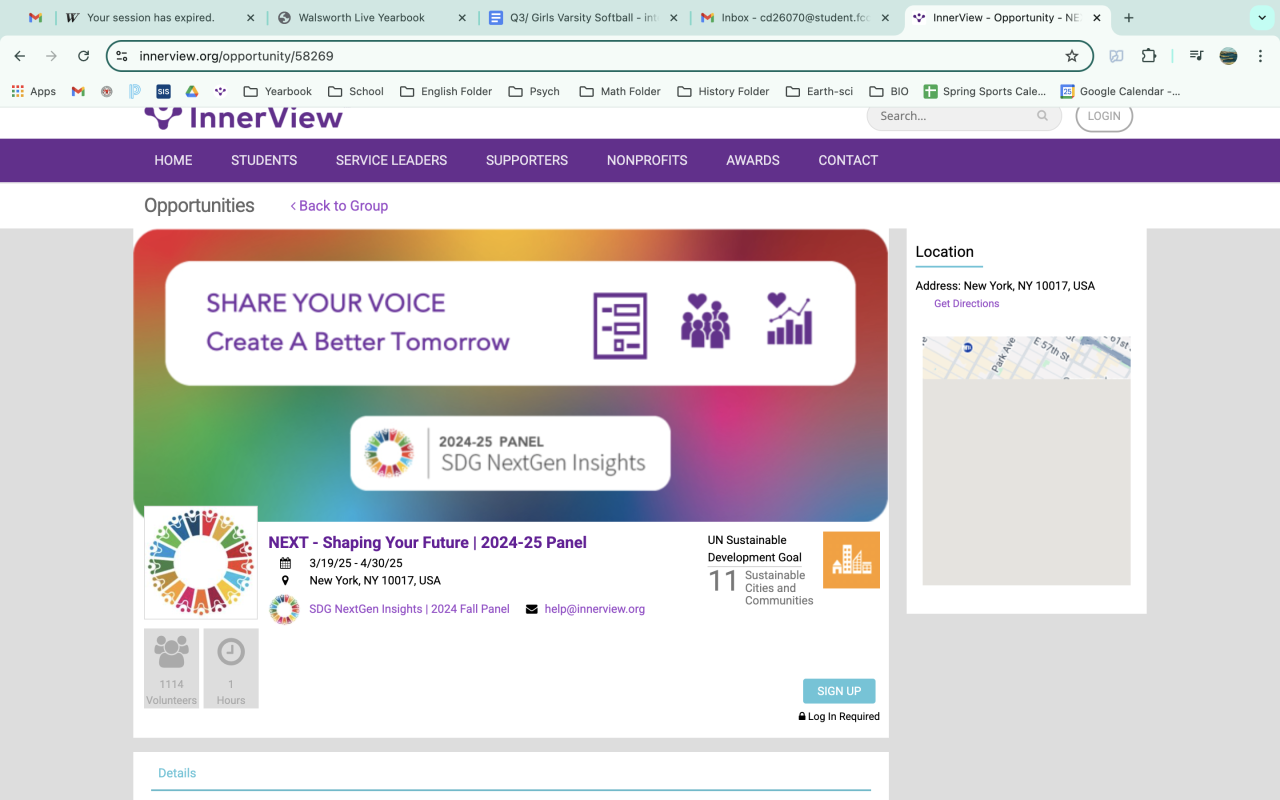This screenshot has width=1280, height=800.
Task: Close the Q3/ Girls Varsity Softball tab
Action: (x=674, y=18)
